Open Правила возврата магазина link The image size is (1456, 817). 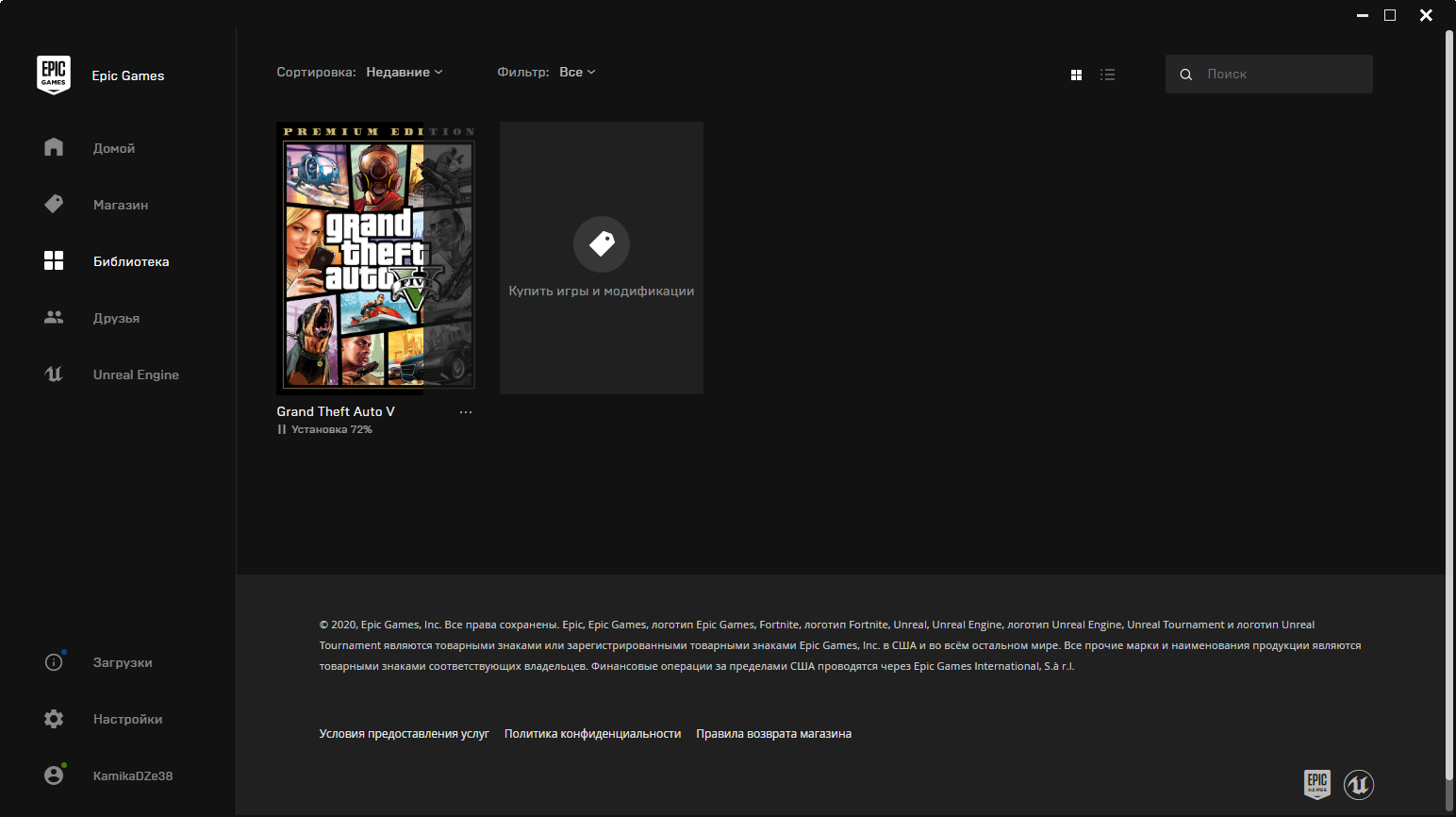[x=773, y=733]
